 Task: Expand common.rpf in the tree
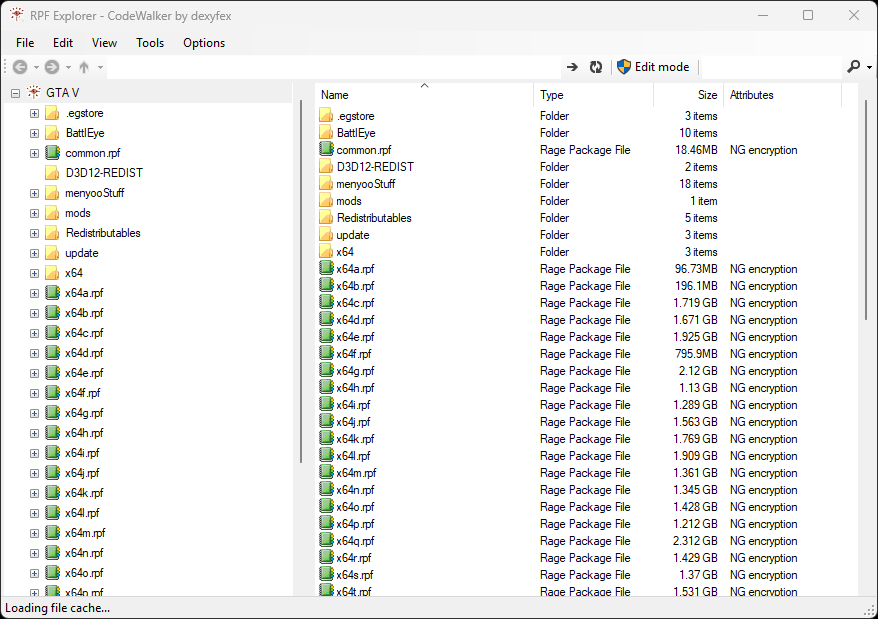coord(34,153)
